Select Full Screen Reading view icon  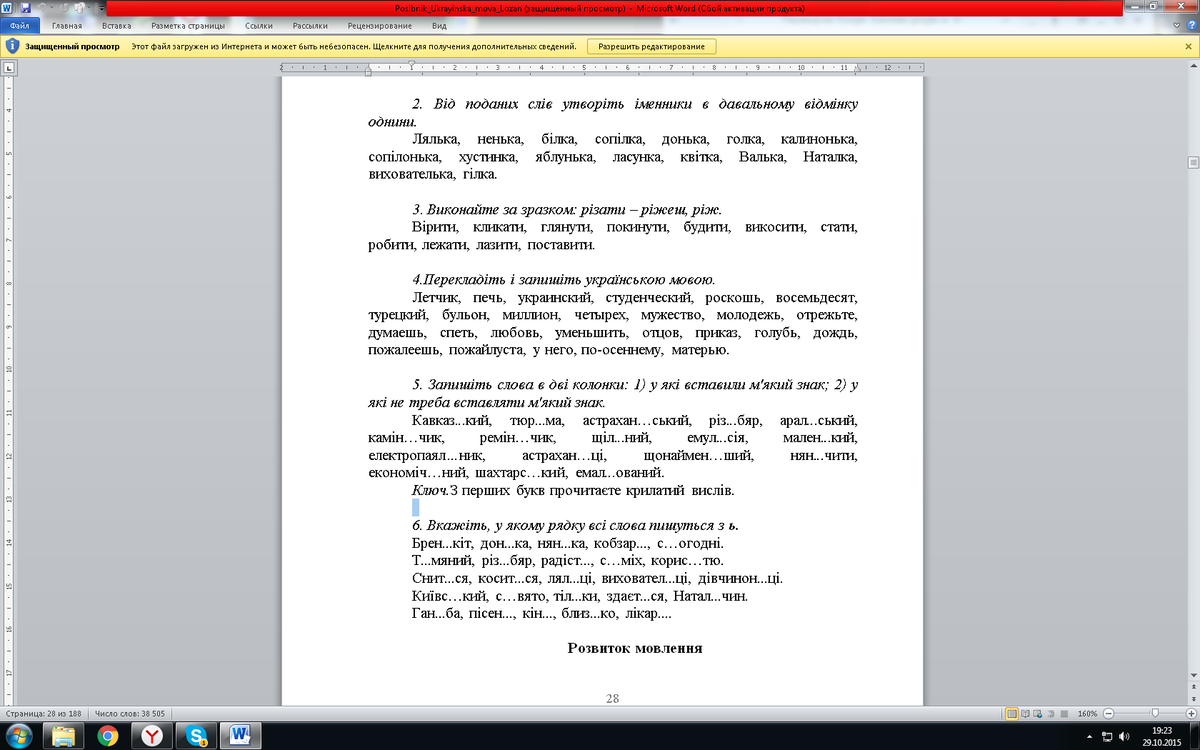click(1026, 713)
